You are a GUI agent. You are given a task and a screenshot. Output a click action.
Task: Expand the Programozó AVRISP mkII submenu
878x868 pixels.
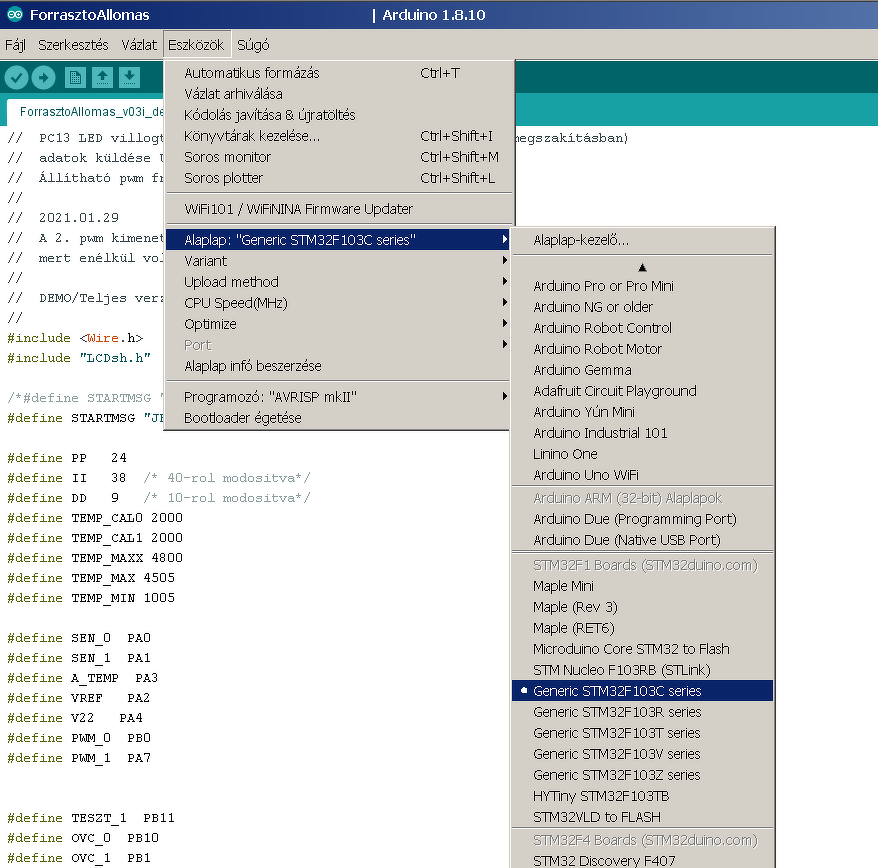pyautogui.click(x=338, y=397)
